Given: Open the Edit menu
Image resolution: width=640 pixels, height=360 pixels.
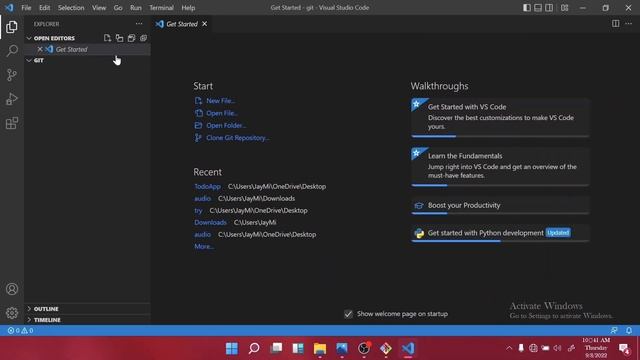Looking at the screenshot, I should pyautogui.click(x=44, y=7).
